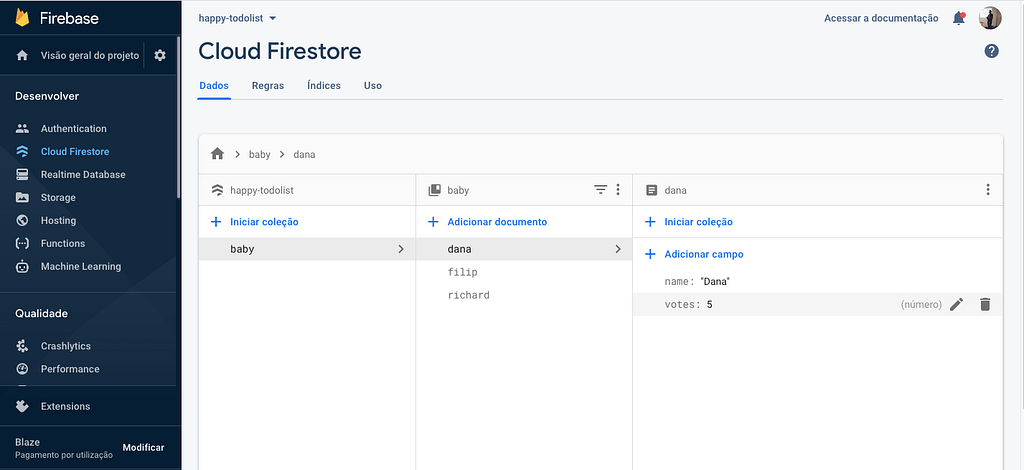Click Visão geral do projeto
This screenshot has height=470, width=1024.
click(90, 55)
